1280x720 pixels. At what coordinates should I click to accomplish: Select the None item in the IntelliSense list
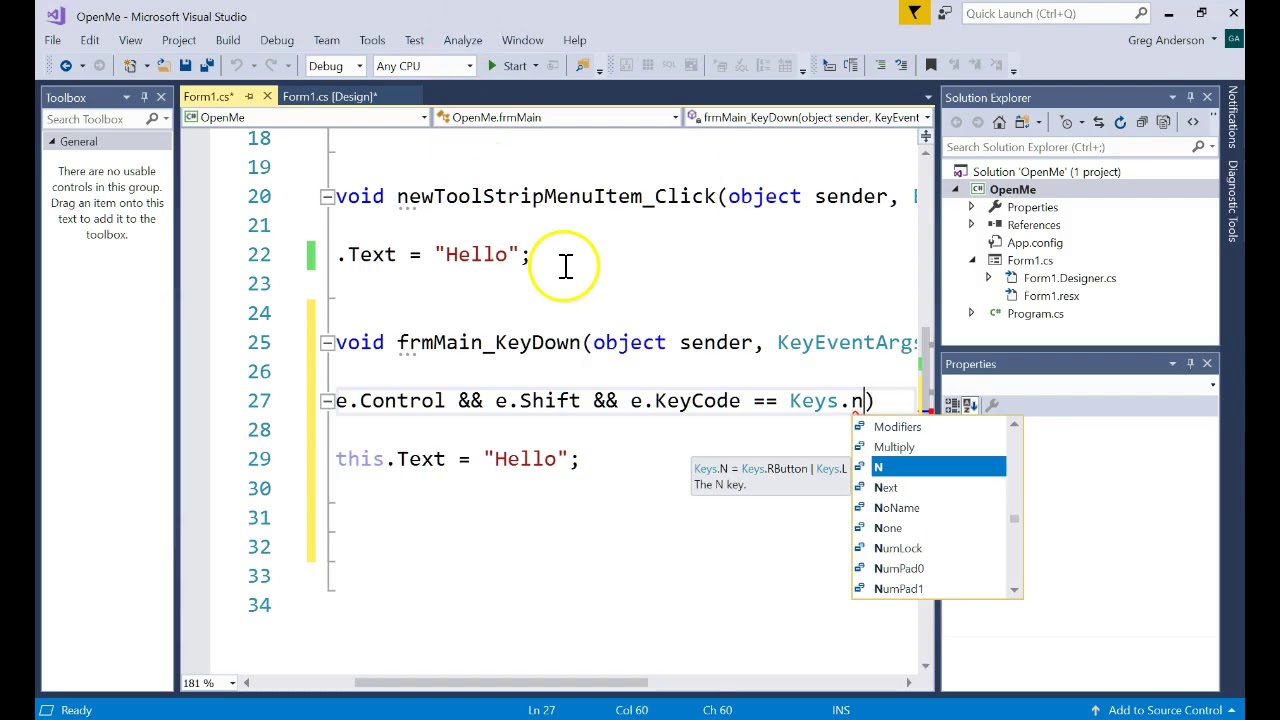888,528
